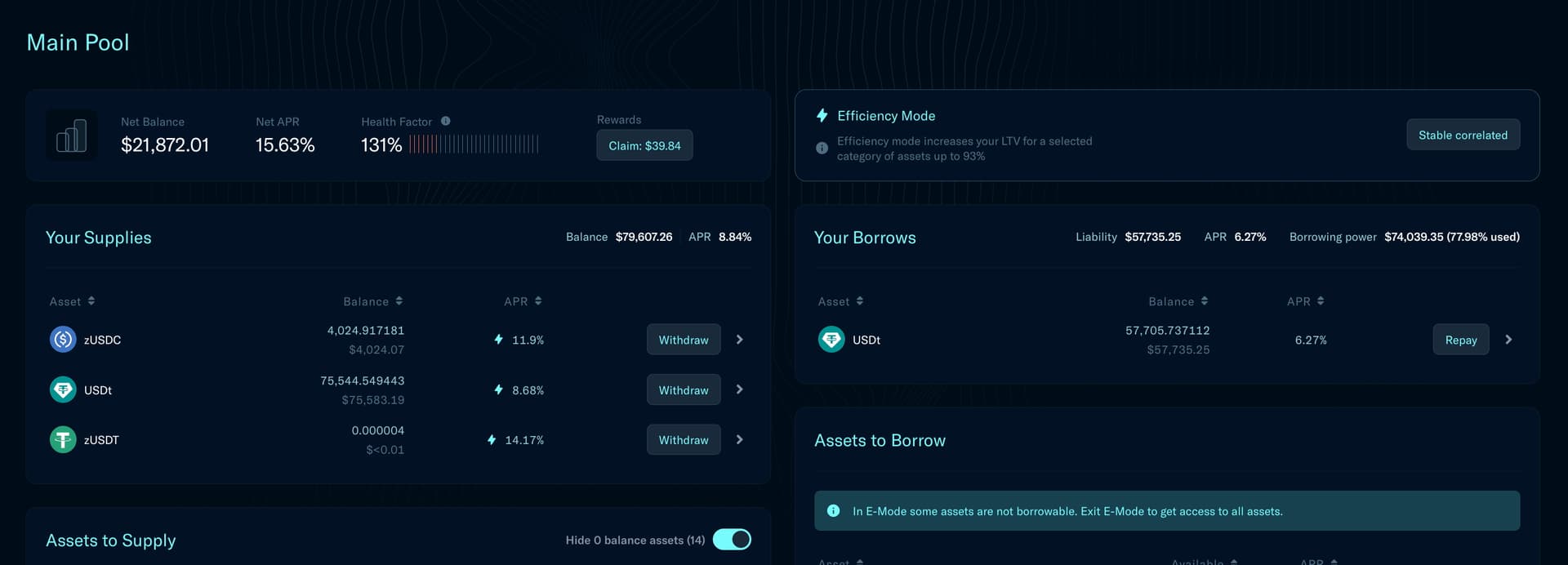Click the zUSDT token icon
Screen dimensions: 1568x565
click(x=63, y=440)
